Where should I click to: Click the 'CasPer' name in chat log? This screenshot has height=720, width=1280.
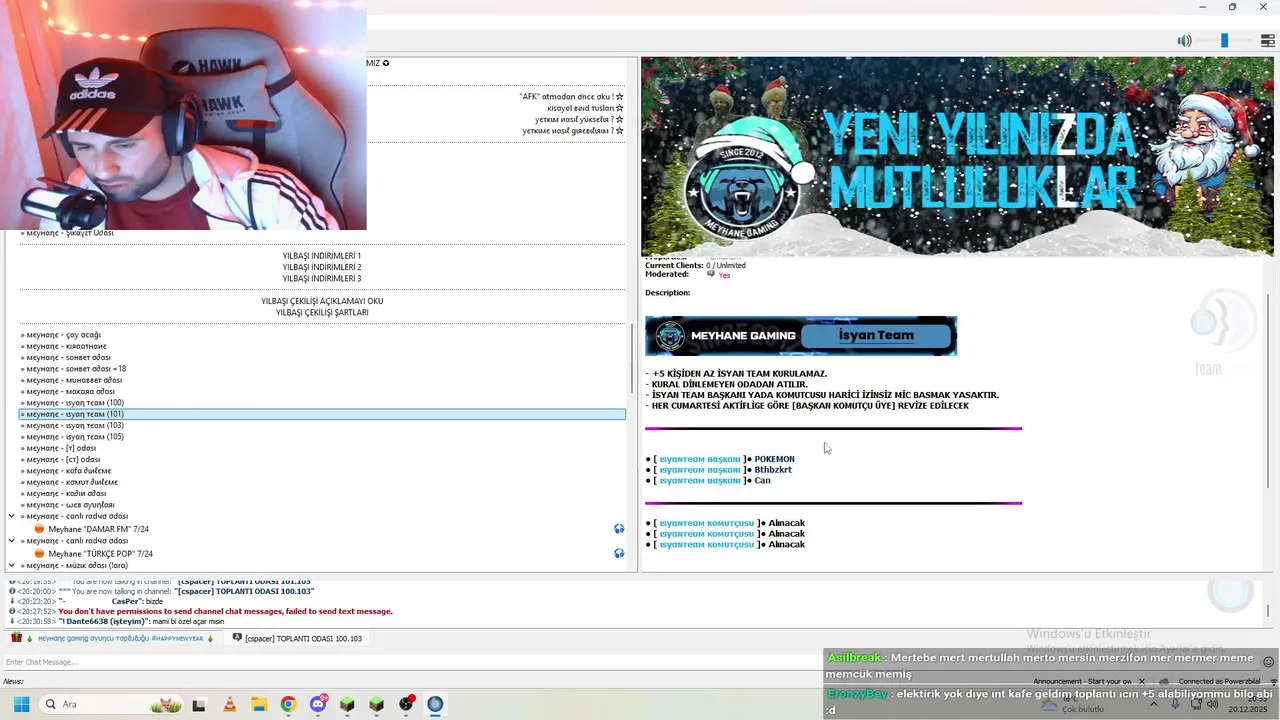point(127,601)
